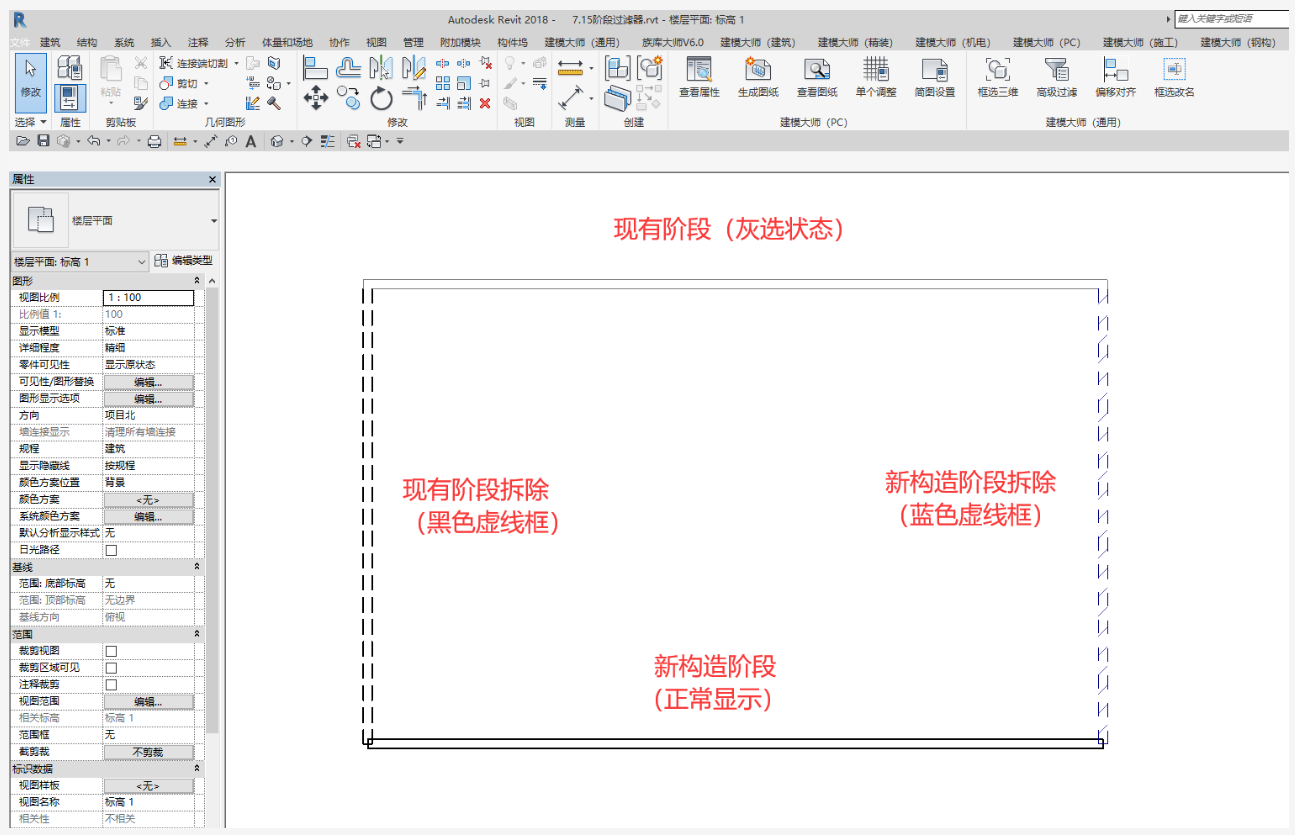Open 高级过滤 filter tool

1056,77
